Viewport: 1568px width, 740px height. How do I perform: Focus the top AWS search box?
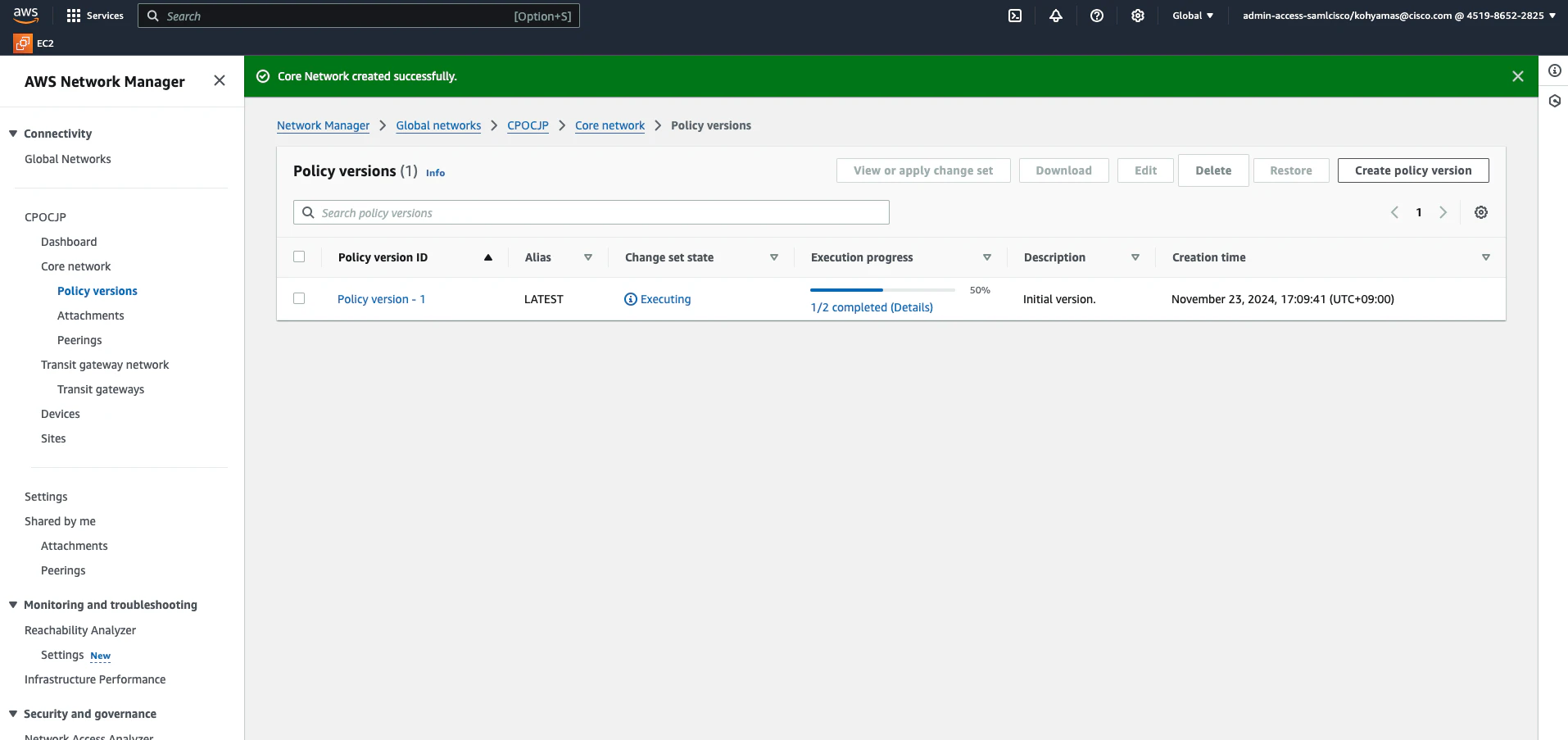pyautogui.click(x=359, y=16)
